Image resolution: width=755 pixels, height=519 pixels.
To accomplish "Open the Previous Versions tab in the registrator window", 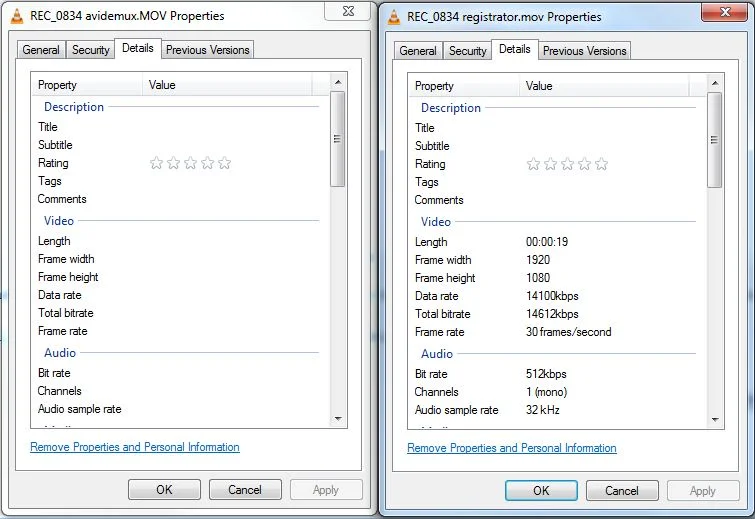I will click(585, 51).
